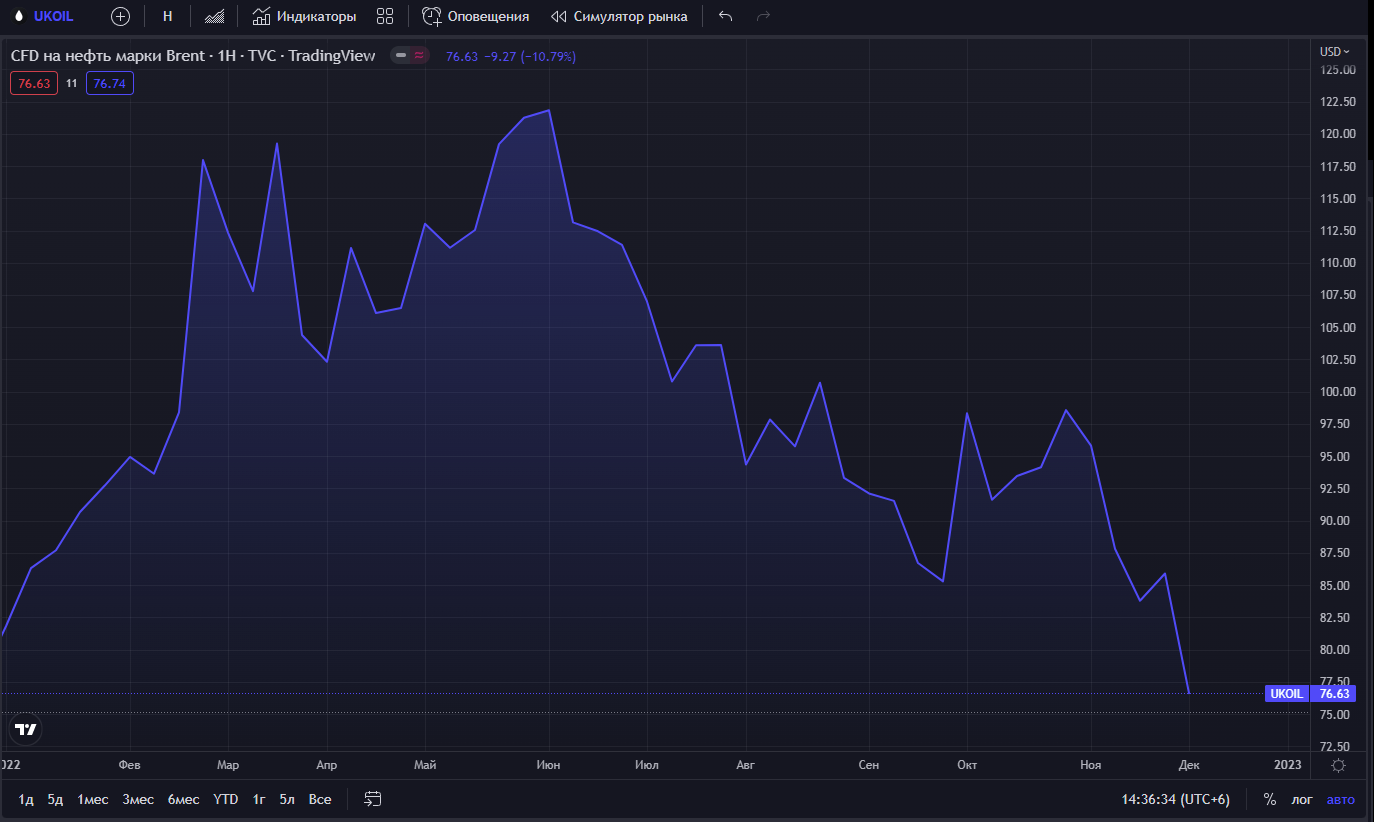
Task: Open the Индикаторы indicators dialog
Action: pos(304,16)
